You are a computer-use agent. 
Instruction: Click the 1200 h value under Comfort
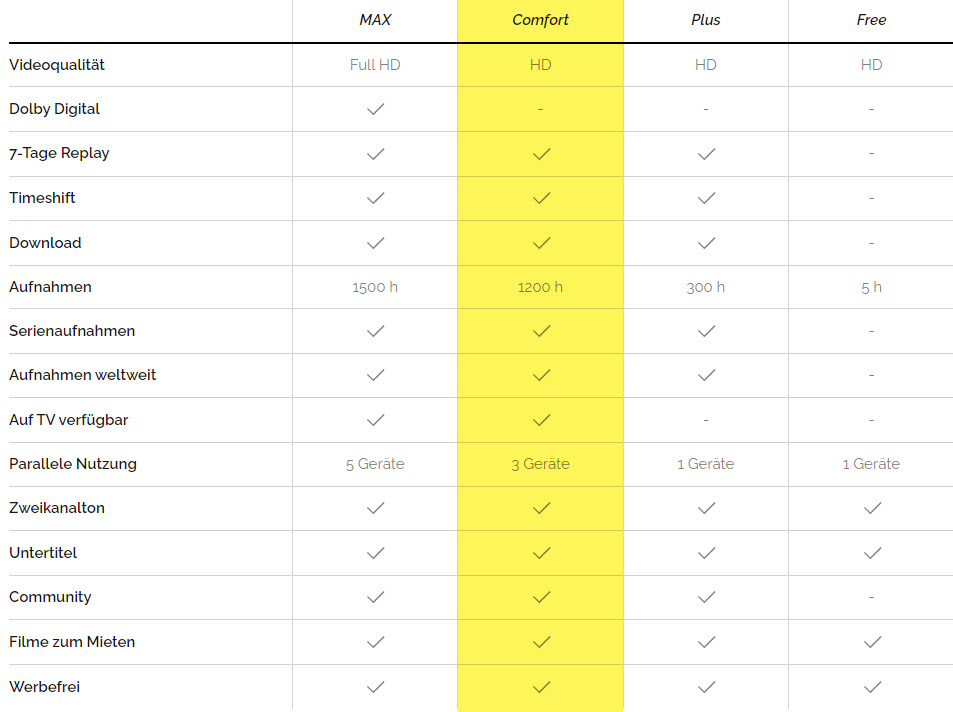541,287
